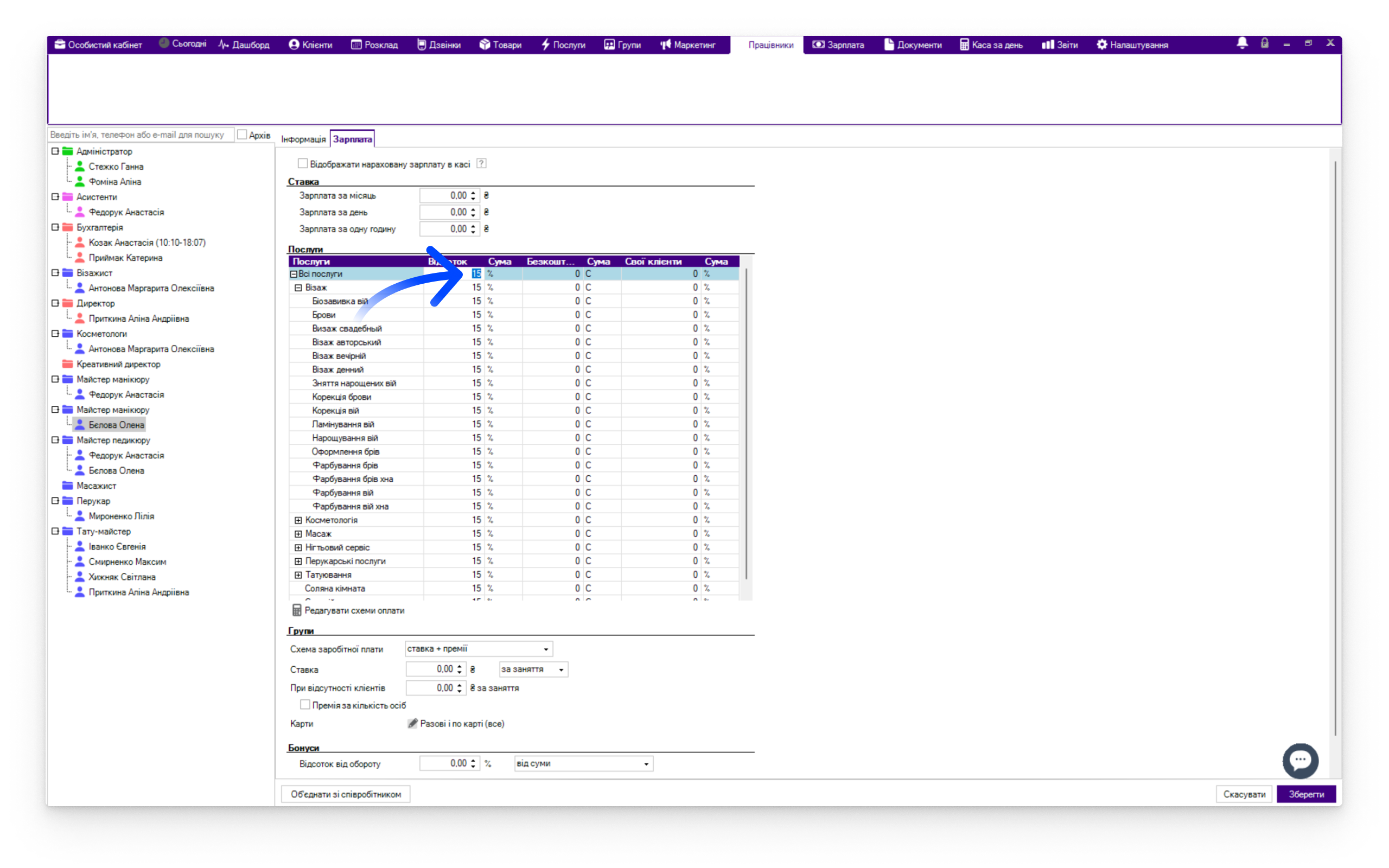Open Клієнти person icon
1389x868 pixels.
(x=294, y=44)
